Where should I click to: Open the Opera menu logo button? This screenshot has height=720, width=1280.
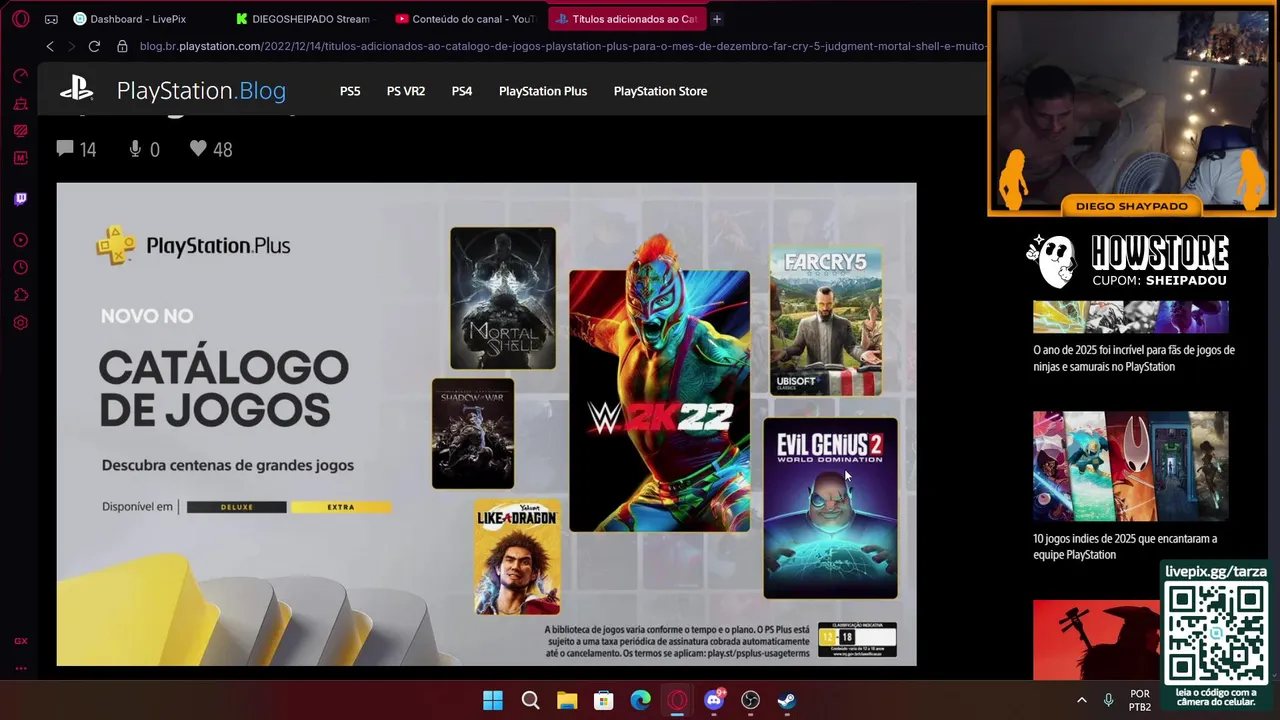coord(20,19)
